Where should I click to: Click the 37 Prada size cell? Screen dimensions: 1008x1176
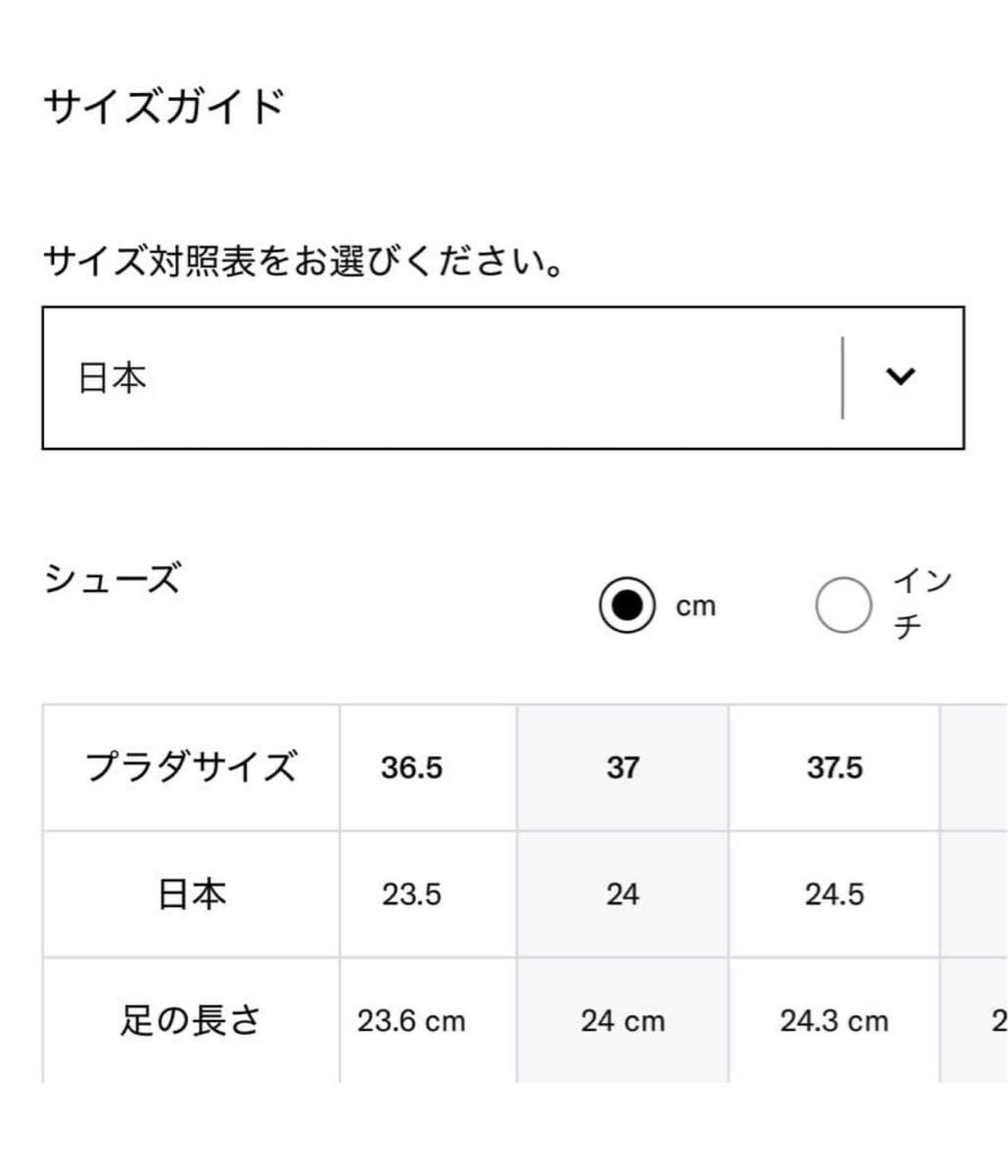click(x=622, y=768)
